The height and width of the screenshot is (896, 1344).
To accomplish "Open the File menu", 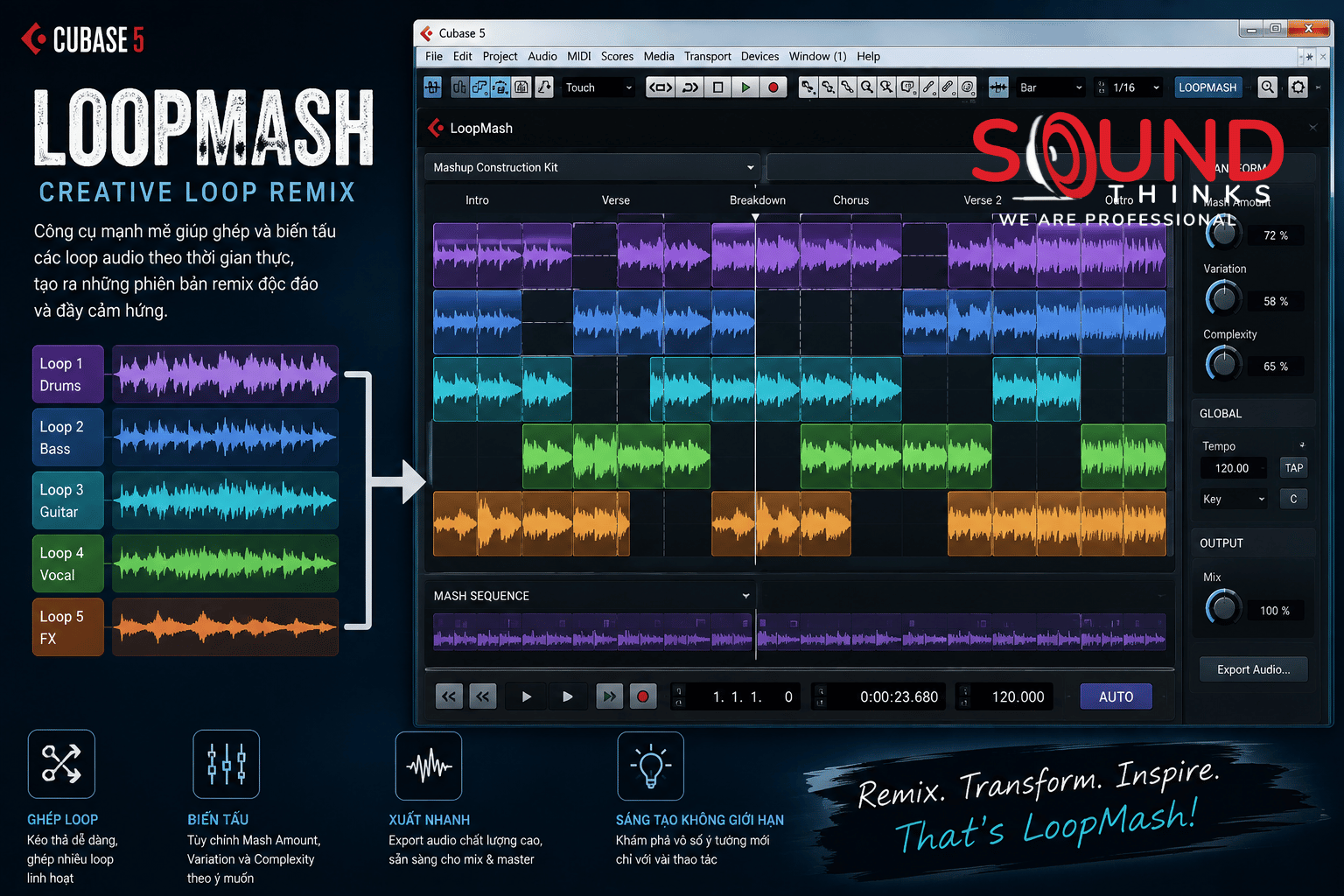I will [434, 56].
